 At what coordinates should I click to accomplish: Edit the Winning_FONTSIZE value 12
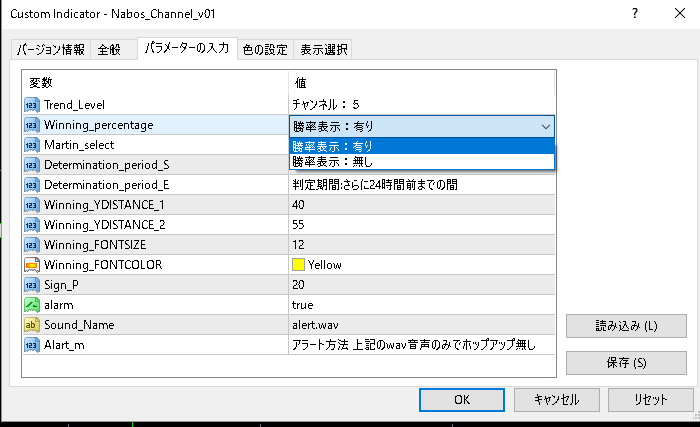coord(422,245)
